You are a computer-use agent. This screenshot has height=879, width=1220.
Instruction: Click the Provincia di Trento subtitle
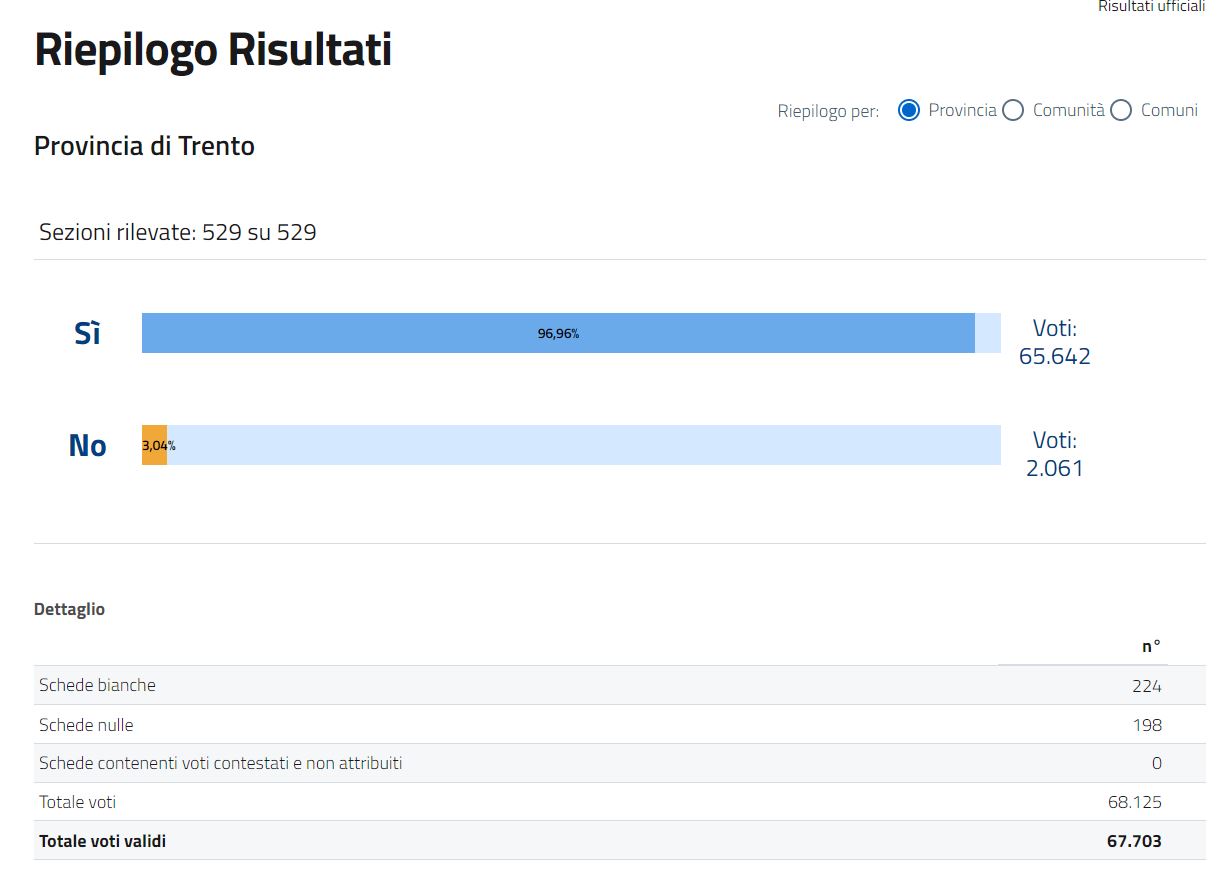(144, 146)
